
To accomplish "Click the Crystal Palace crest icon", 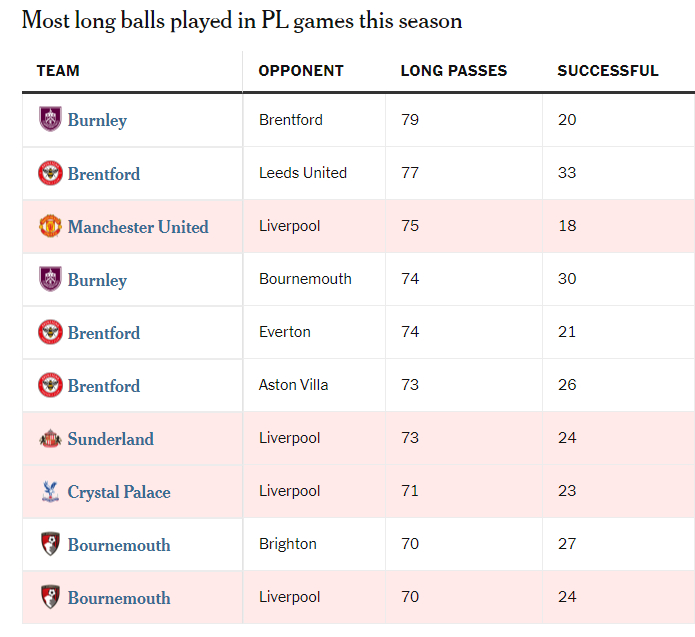I will (50, 491).
